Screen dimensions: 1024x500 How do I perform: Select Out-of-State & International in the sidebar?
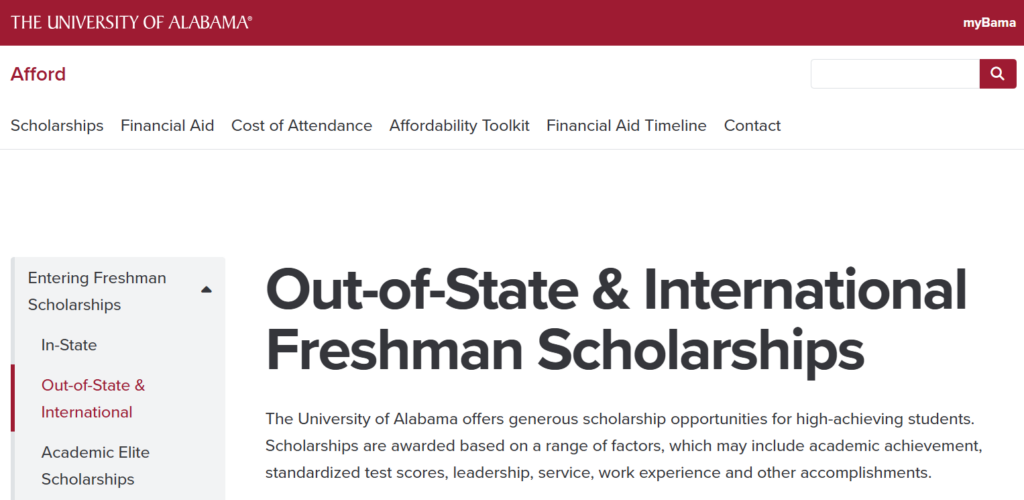93,399
